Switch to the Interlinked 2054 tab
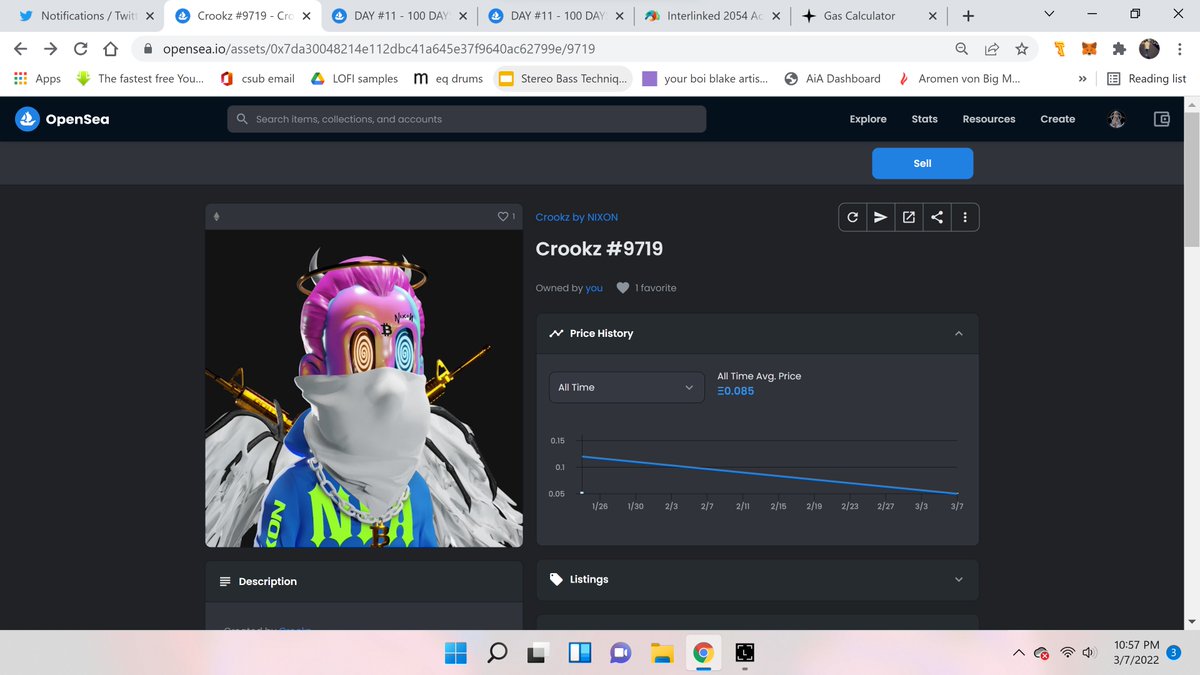1200x675 pixels. click(x=714, y=16)
